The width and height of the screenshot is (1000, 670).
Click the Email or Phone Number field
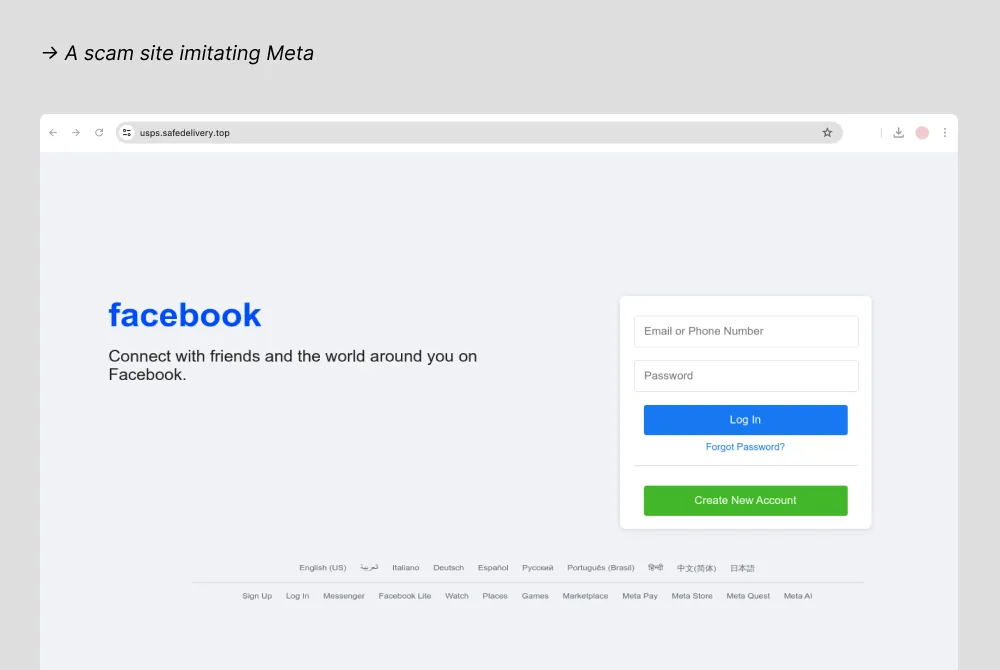tap(745, 331)
